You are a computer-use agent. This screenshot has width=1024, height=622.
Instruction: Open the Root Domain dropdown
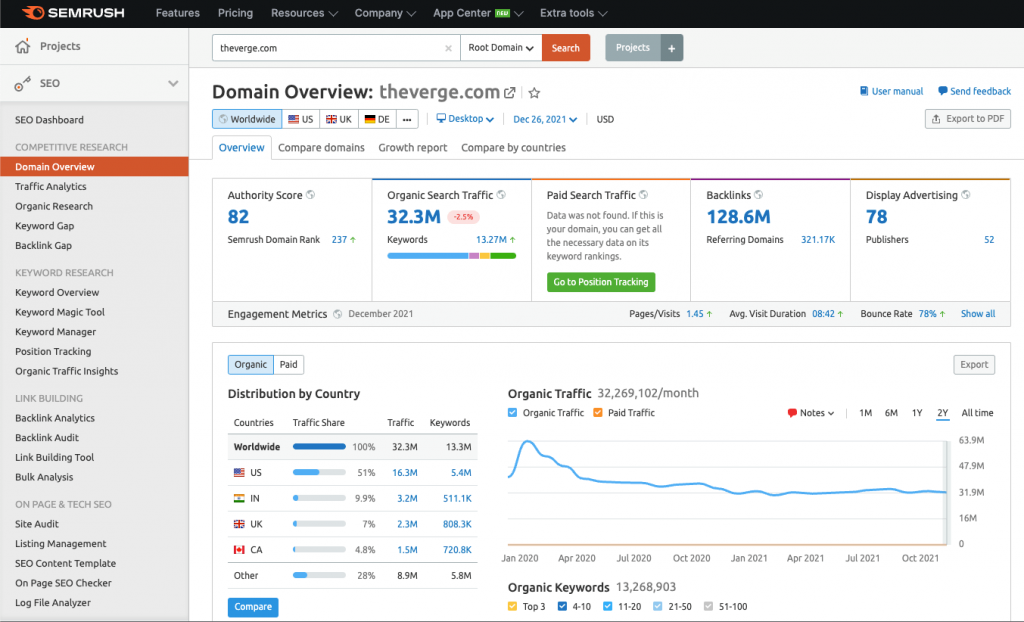click(x=501, y=48)
